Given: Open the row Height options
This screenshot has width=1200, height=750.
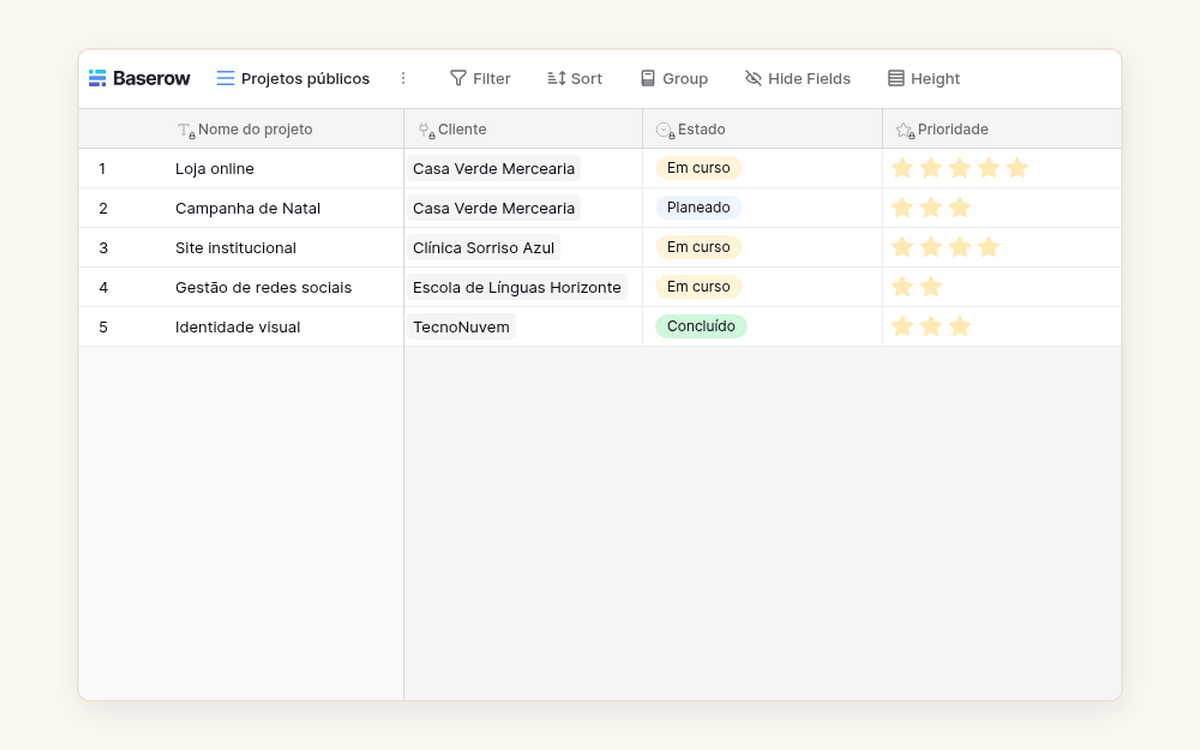Looking at the screenshot, I should coord(924,78).
